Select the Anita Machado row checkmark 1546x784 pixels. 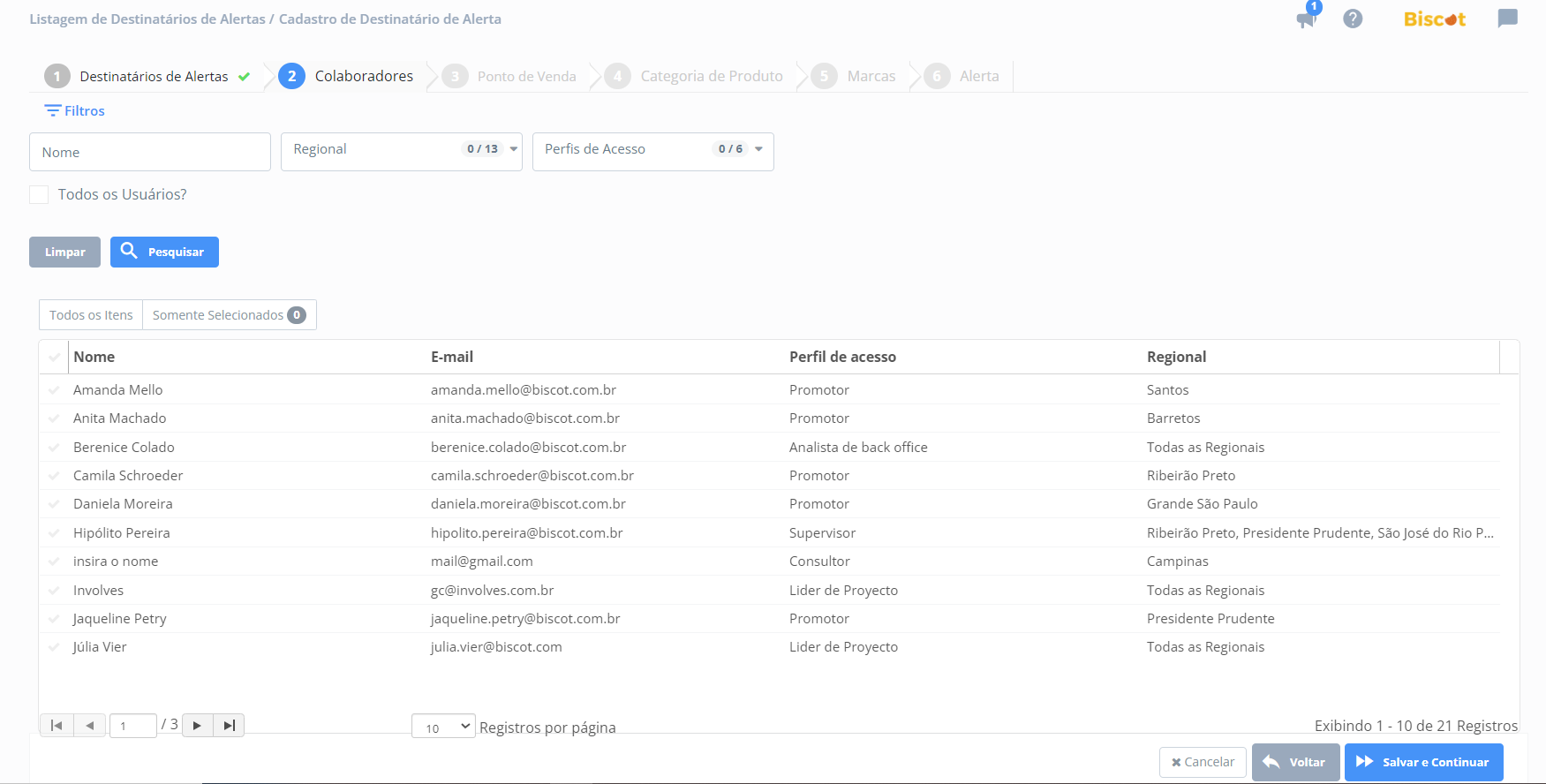54,418
